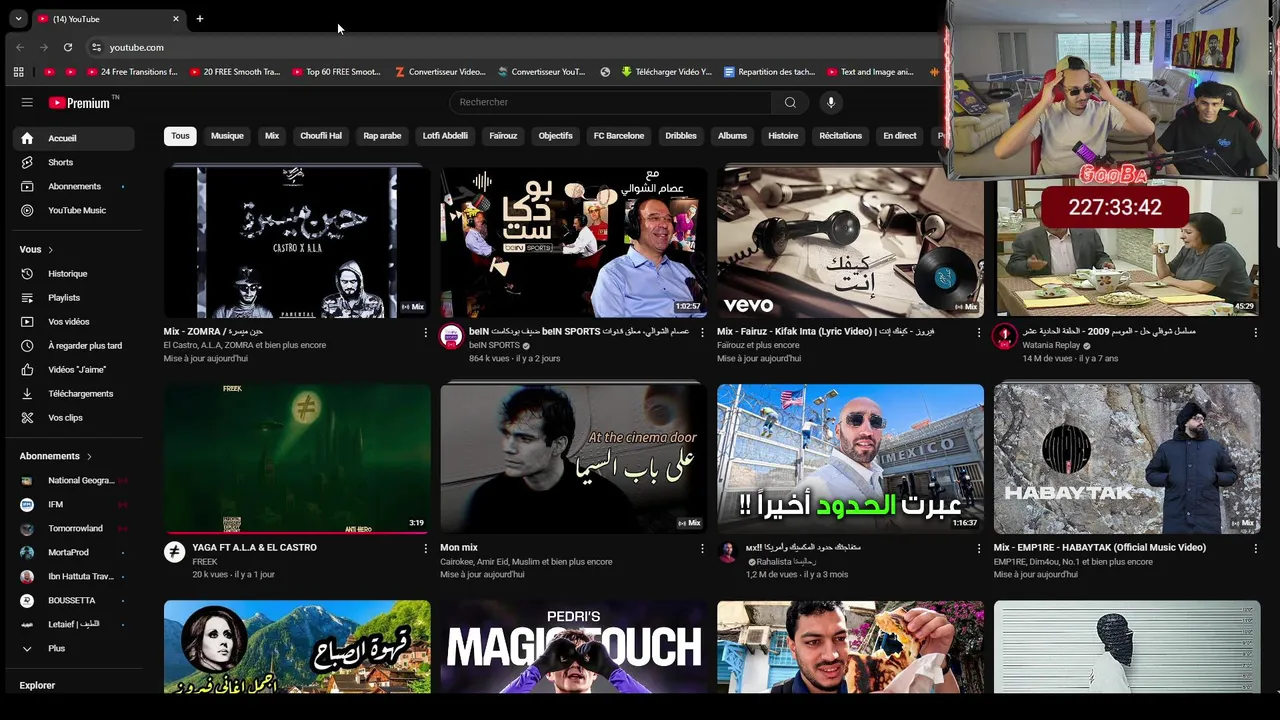Image resolution: width=1280 pixels, height=720 pixels.
Task: Open the hamburger guide menu
Action: click(x=27, y=102)
